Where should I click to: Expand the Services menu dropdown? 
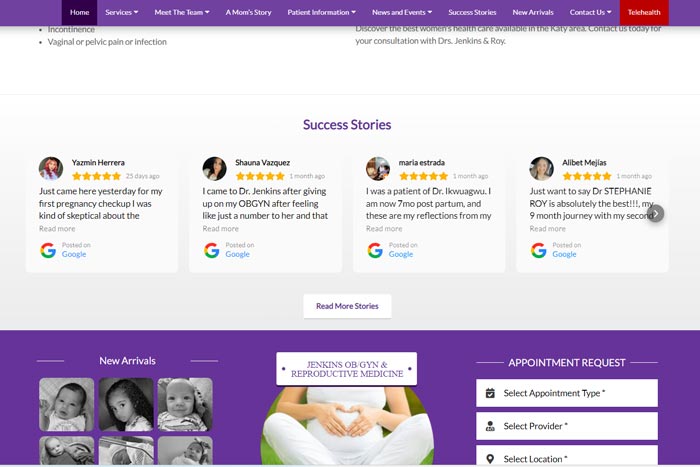coord(121,13)
